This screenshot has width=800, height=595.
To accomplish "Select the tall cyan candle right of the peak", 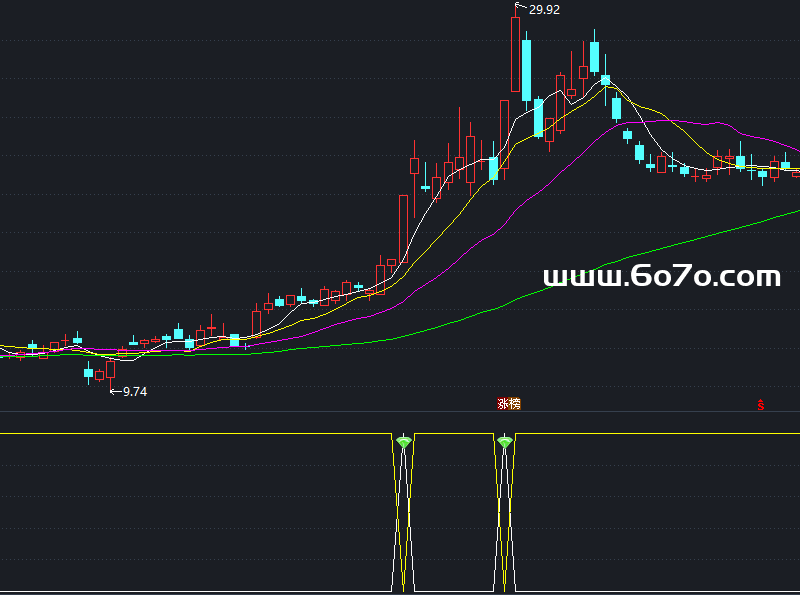I will coord(526,70).
